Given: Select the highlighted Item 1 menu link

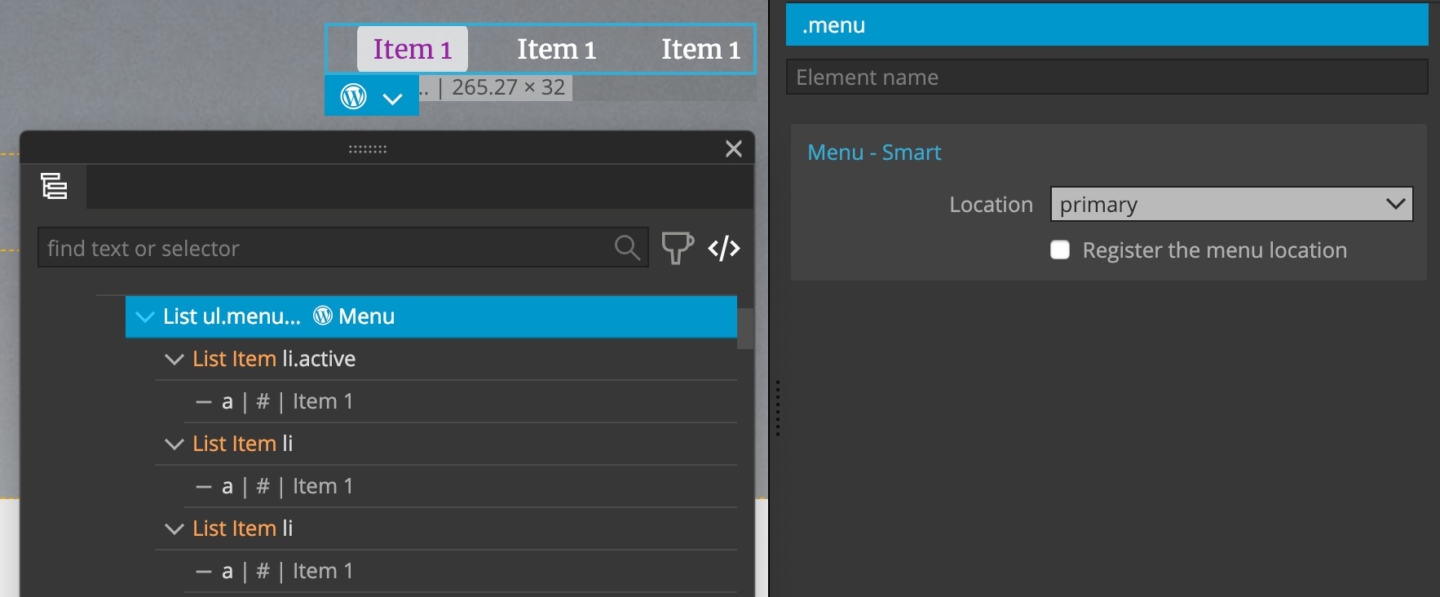Looking at the screenshot, I should pyautogui.click(x=412, y=48).
